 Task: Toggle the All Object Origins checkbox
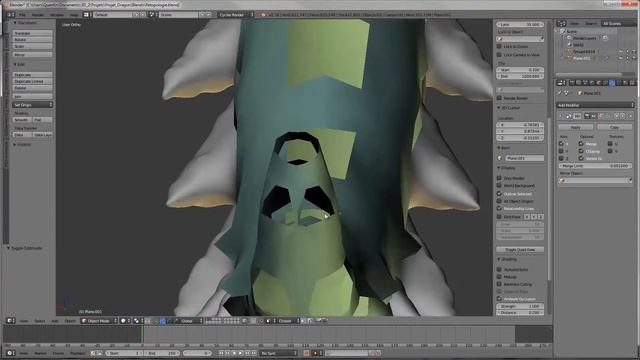(x=499, y=201)
